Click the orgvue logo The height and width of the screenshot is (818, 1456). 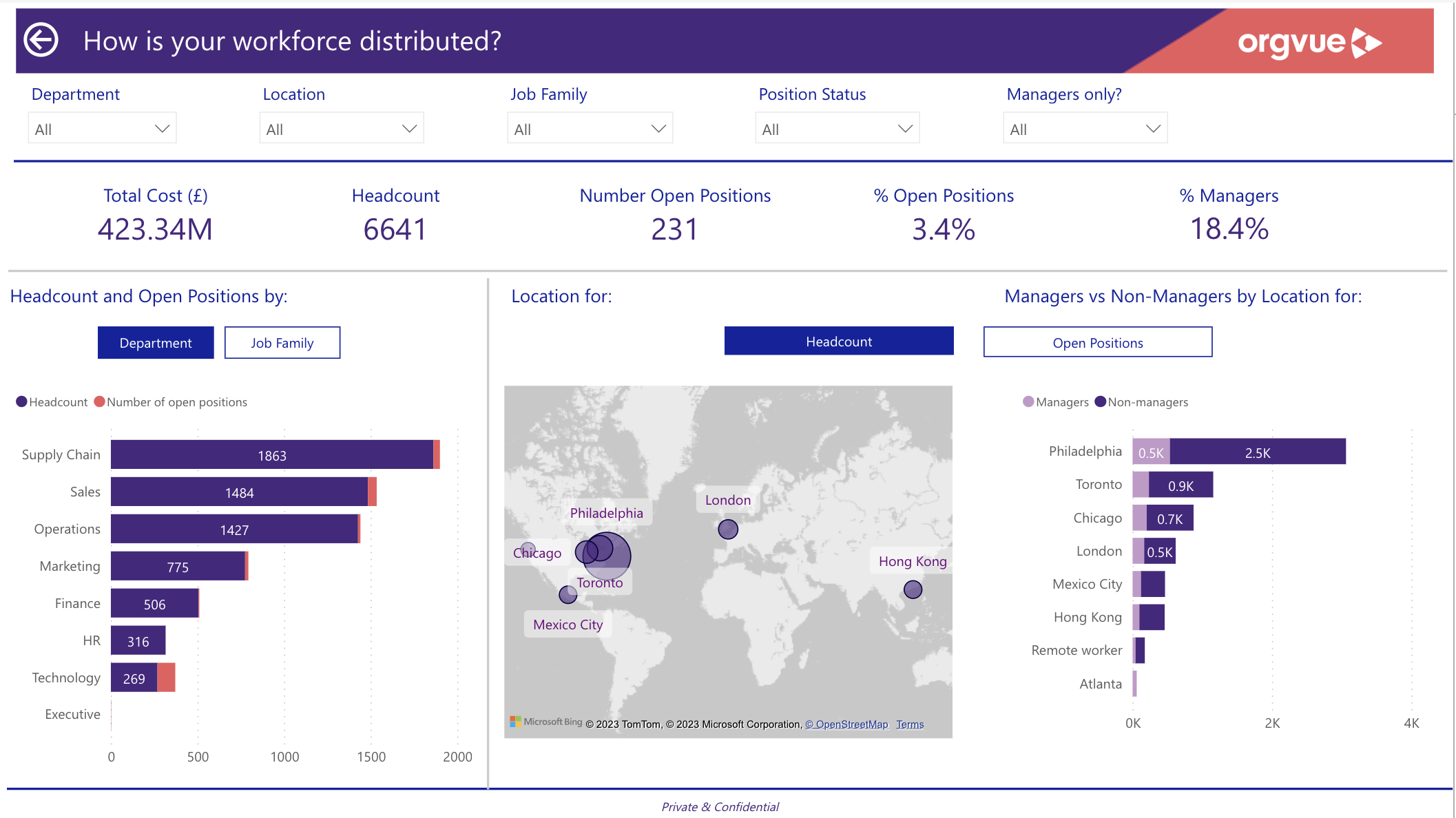tap(1309, 43)
